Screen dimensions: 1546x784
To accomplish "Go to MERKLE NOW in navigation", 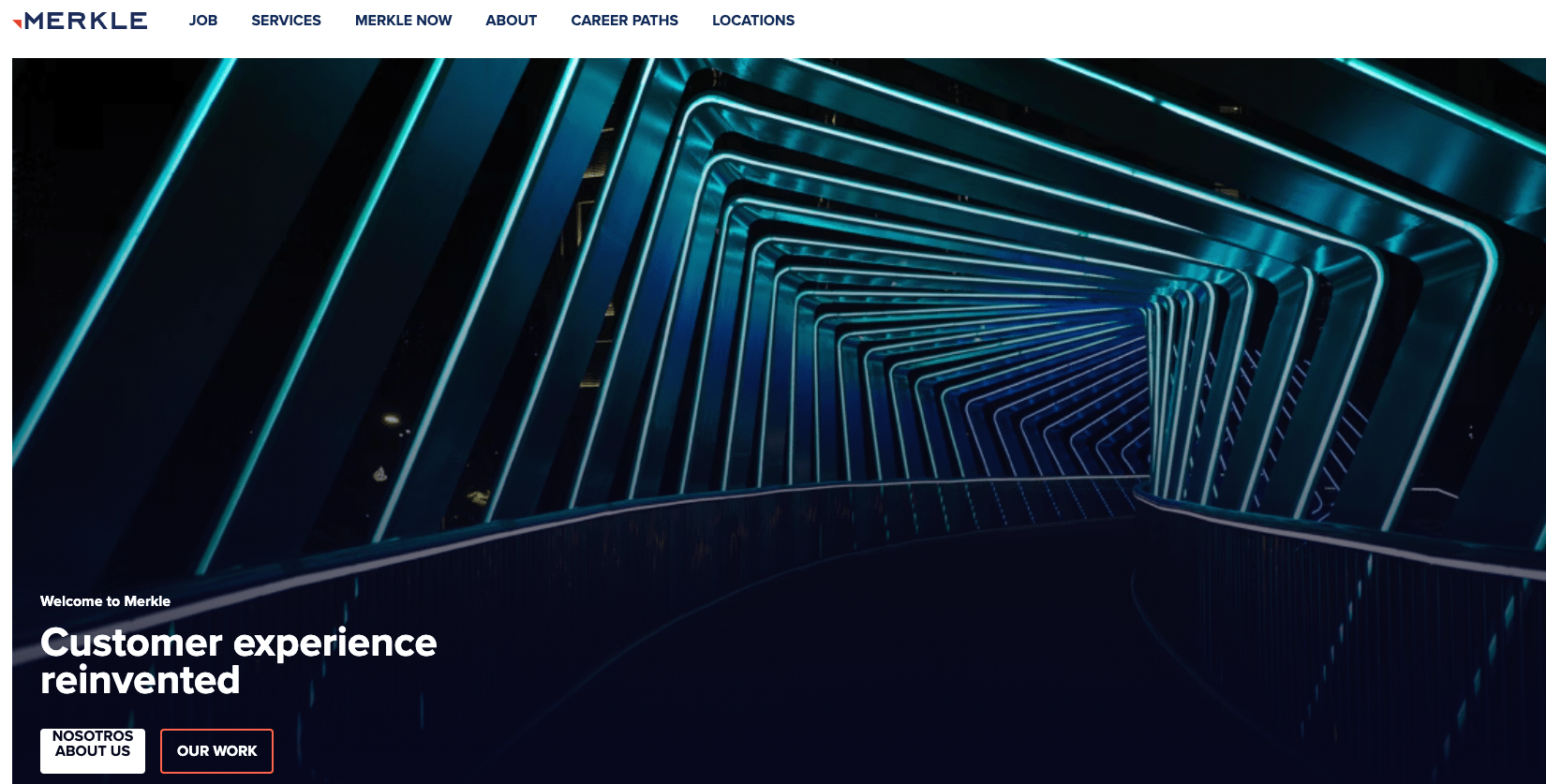I will [x=403, y=21].
